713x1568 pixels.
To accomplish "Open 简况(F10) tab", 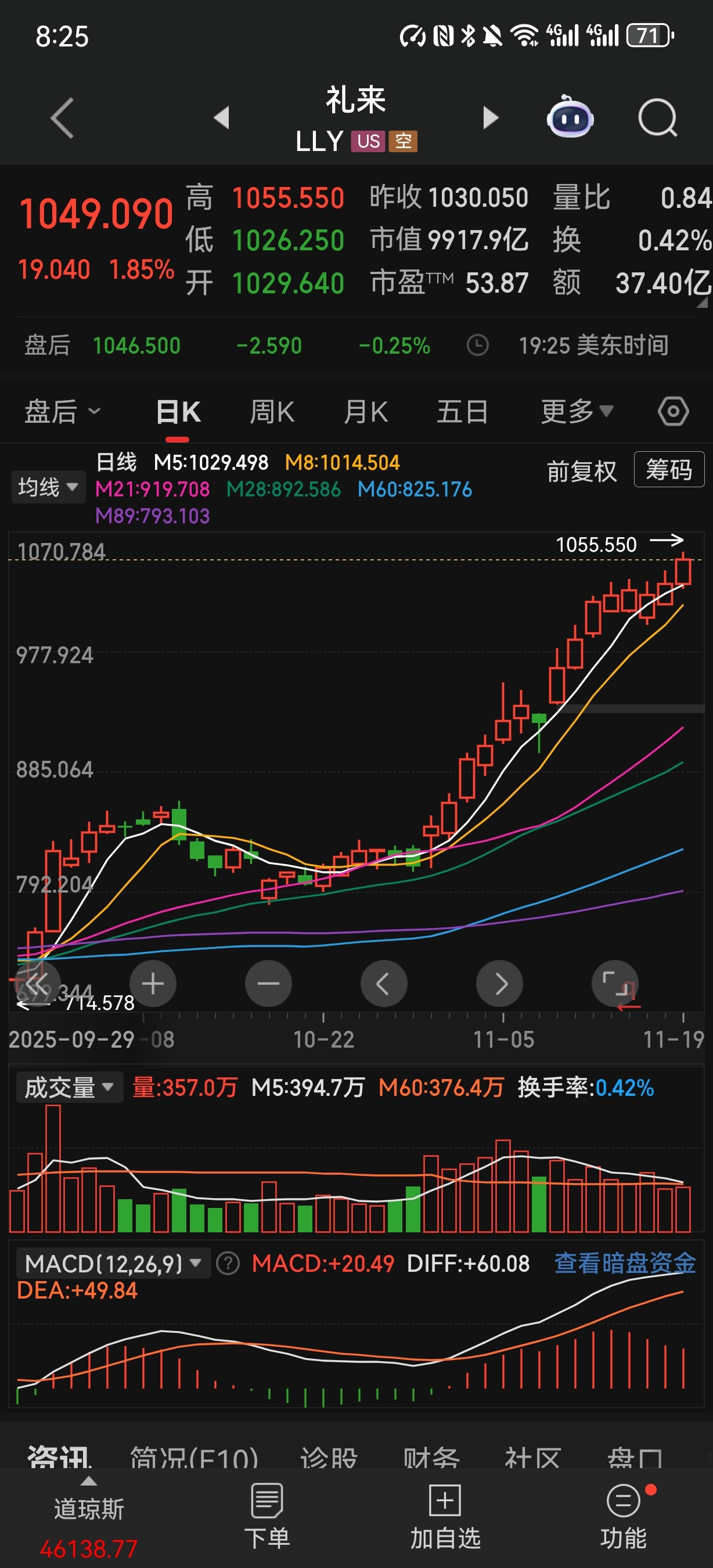I will [x=194, y=1457].
